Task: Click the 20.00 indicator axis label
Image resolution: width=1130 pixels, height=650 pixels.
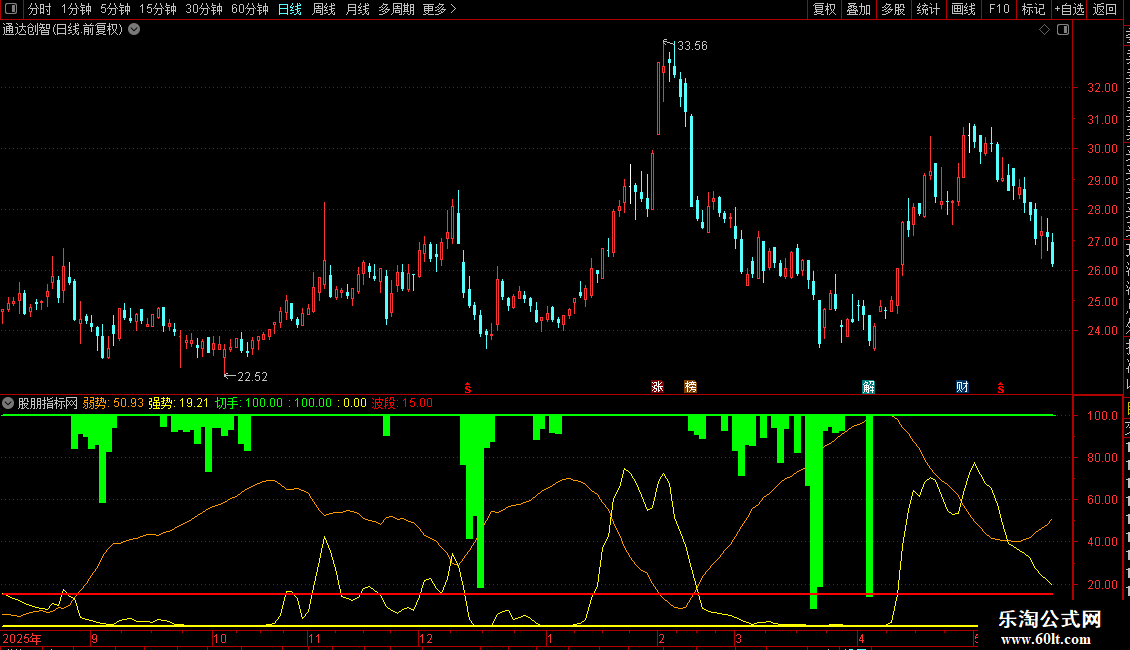Action: (1102, 584)
